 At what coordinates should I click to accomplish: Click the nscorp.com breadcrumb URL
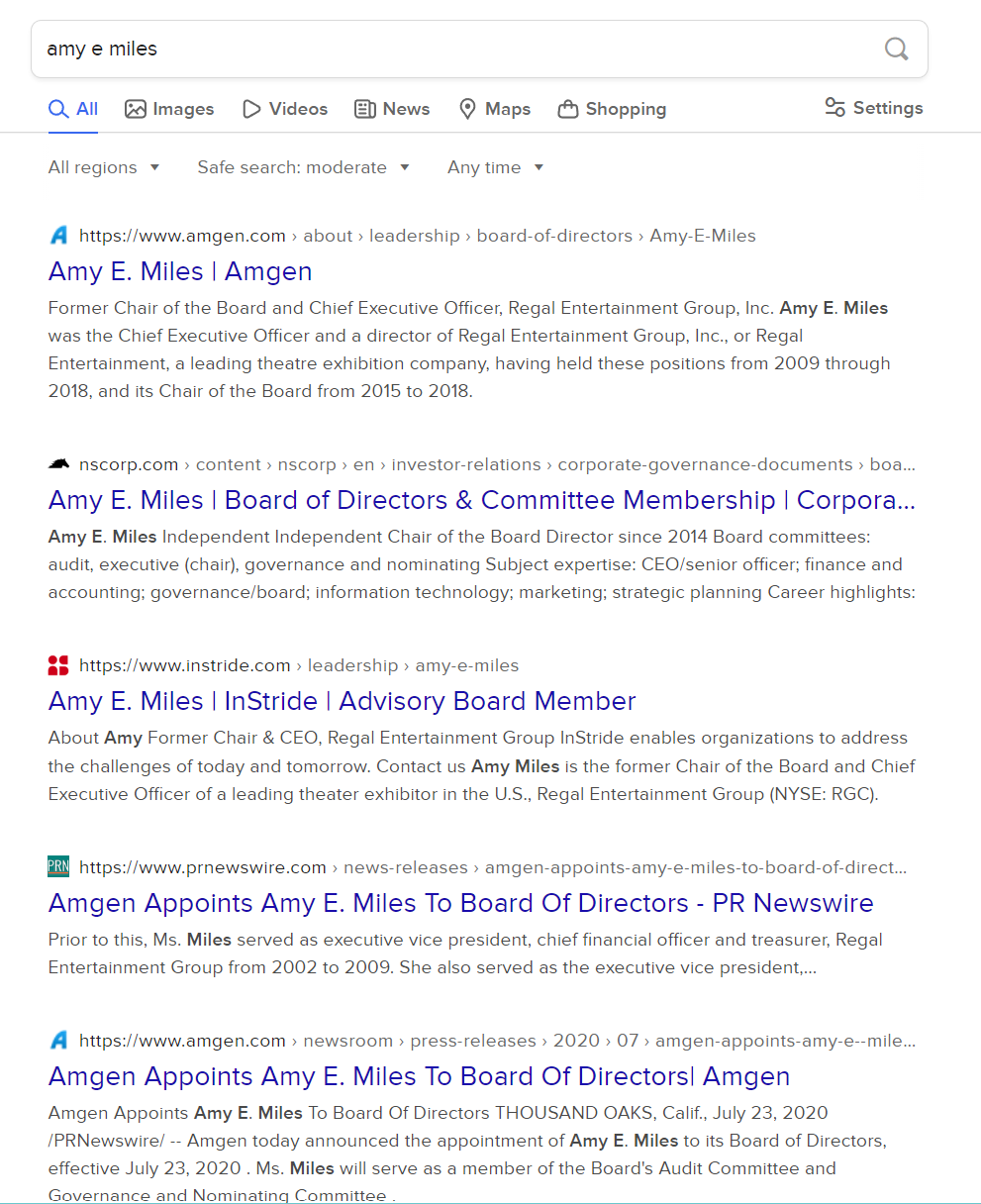coord(497,464)
